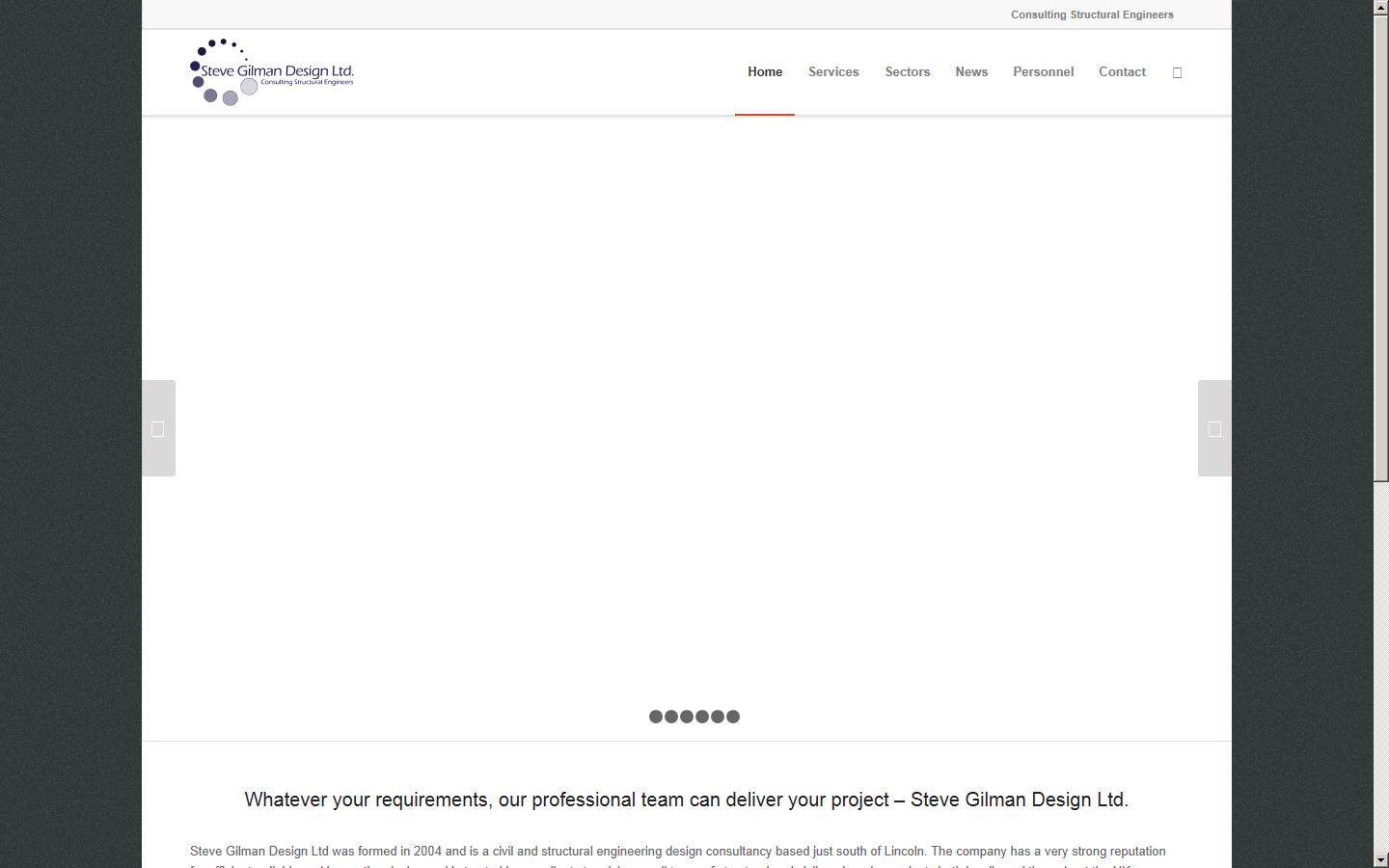Screen dimensions: 1389x868
Task: Select the Home tab in the navbar
Action: coord(764,71)
